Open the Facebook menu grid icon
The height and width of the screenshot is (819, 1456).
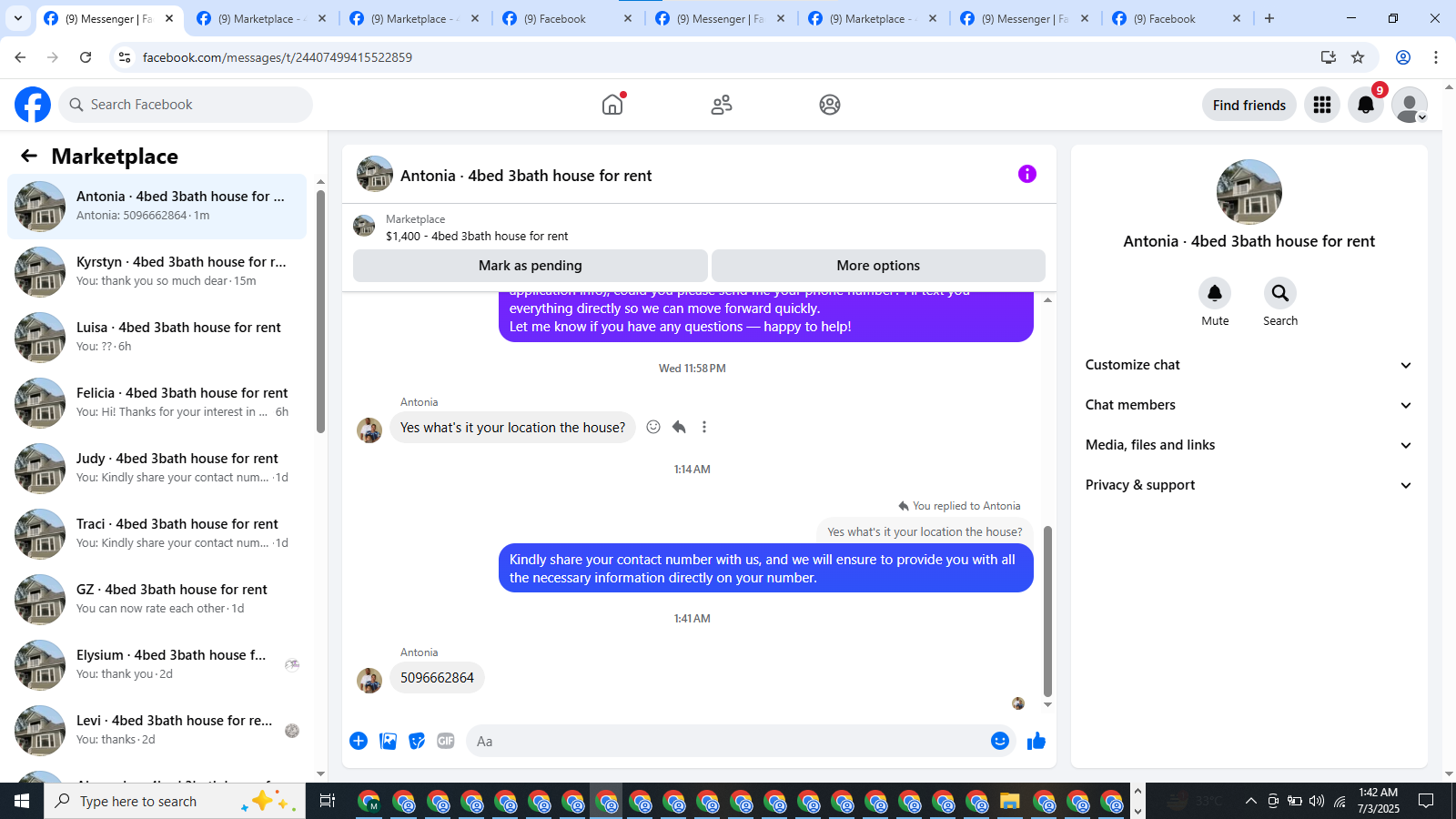[1322, 105]
